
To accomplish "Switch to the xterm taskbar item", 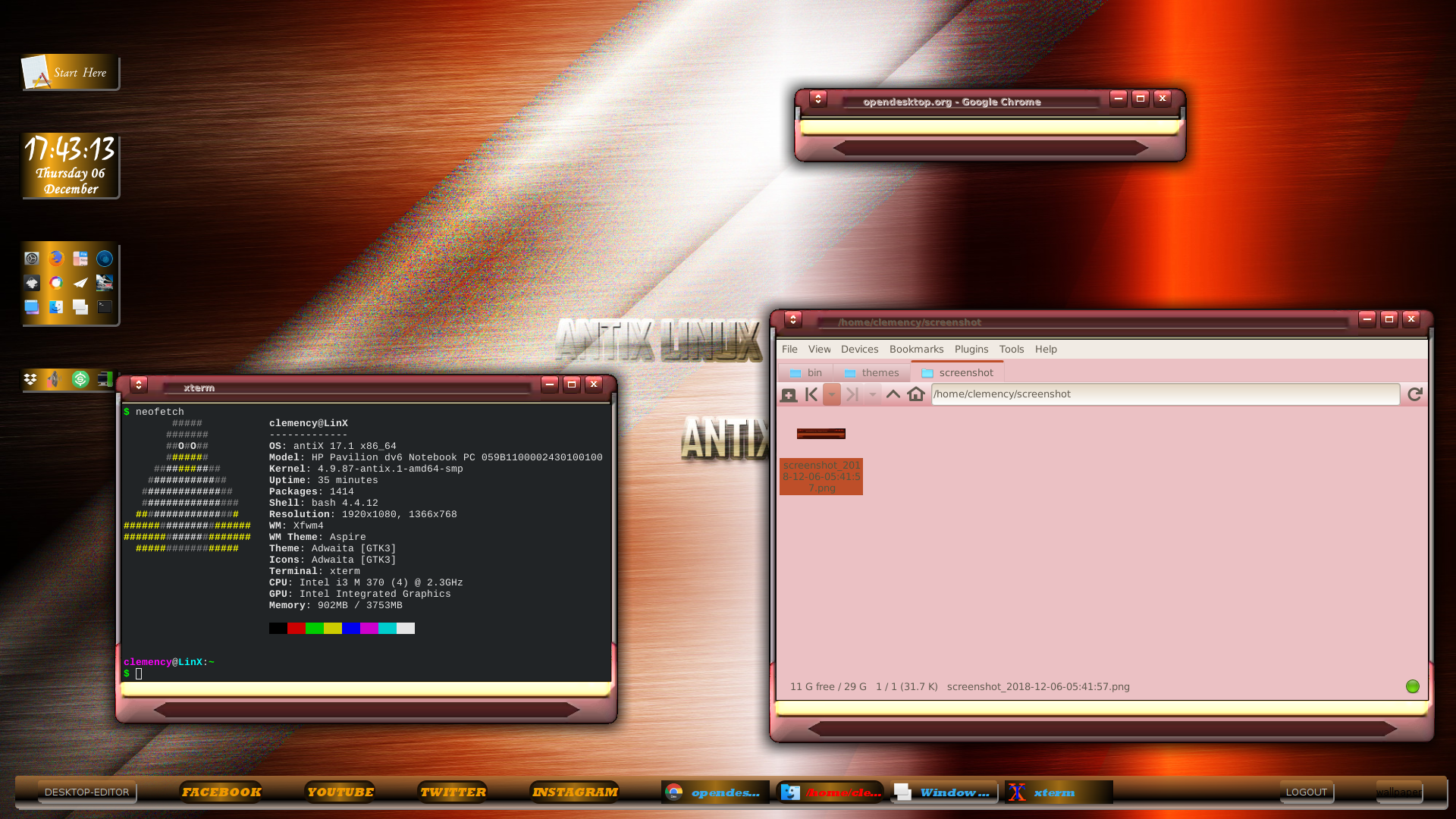I will click(1059, 792).
